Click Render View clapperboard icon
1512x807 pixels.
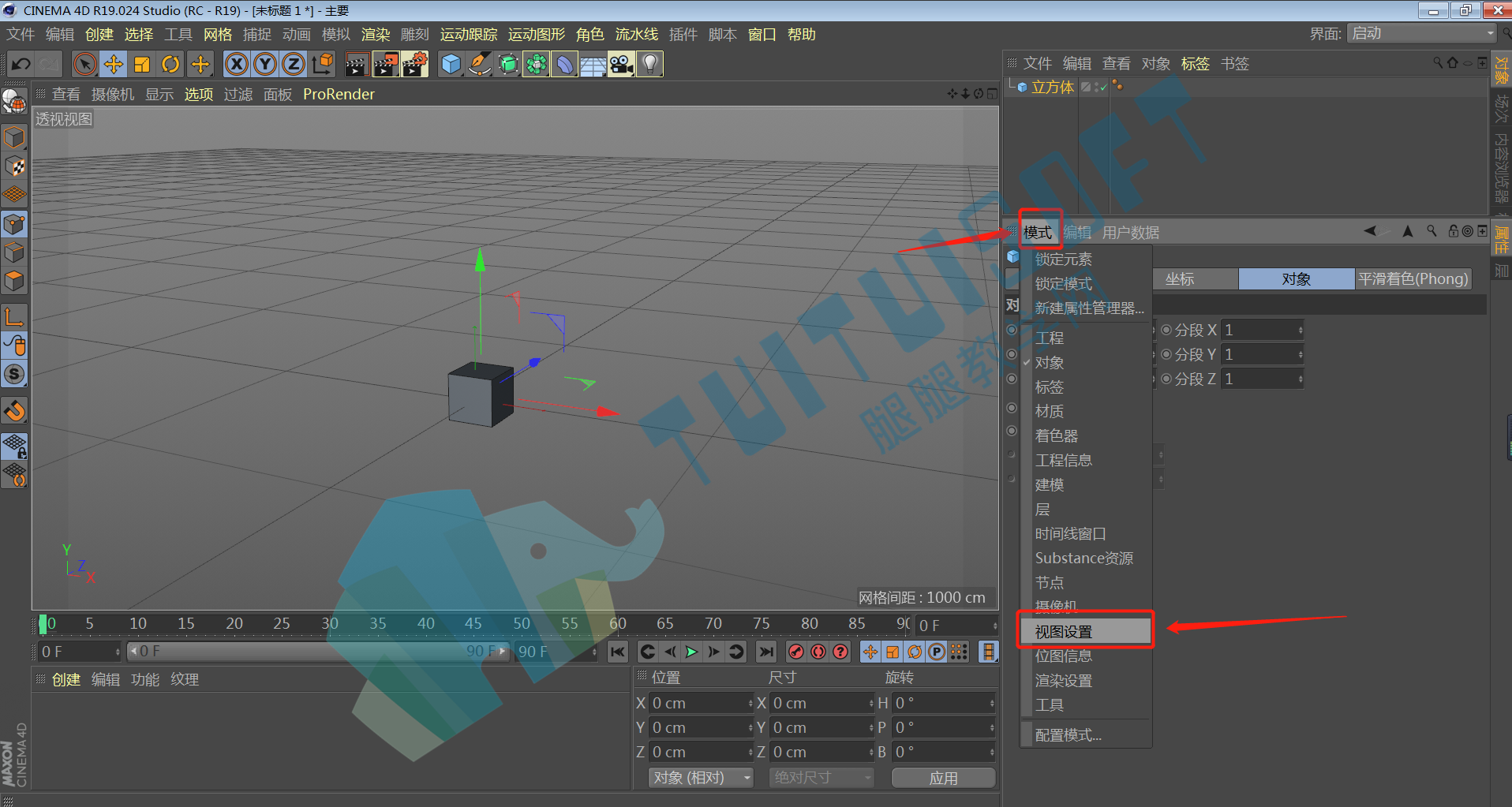tap(357, 64)
